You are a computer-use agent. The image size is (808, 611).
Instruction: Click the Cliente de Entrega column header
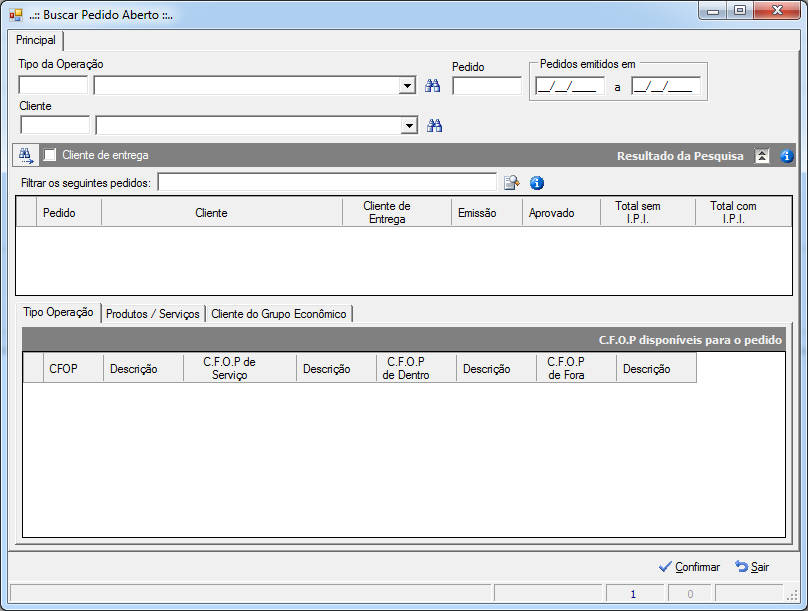click(x=397, y=212)
